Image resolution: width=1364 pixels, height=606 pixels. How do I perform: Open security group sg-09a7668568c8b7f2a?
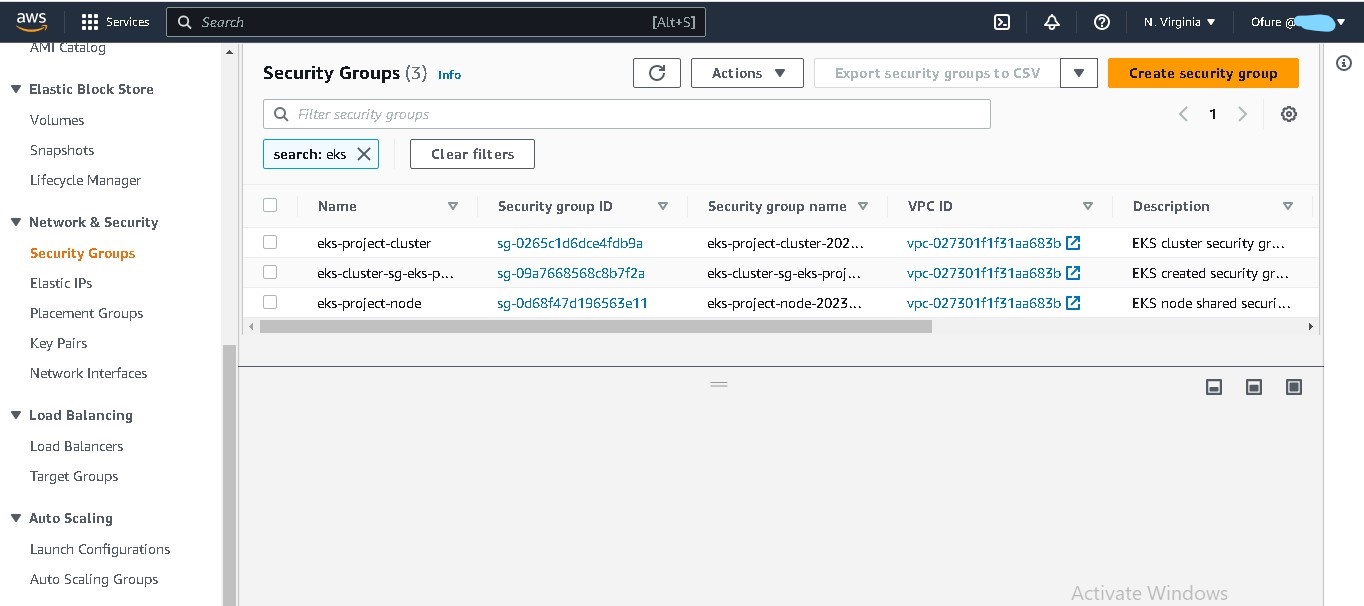pyautogui.click(x=571, y=273)
